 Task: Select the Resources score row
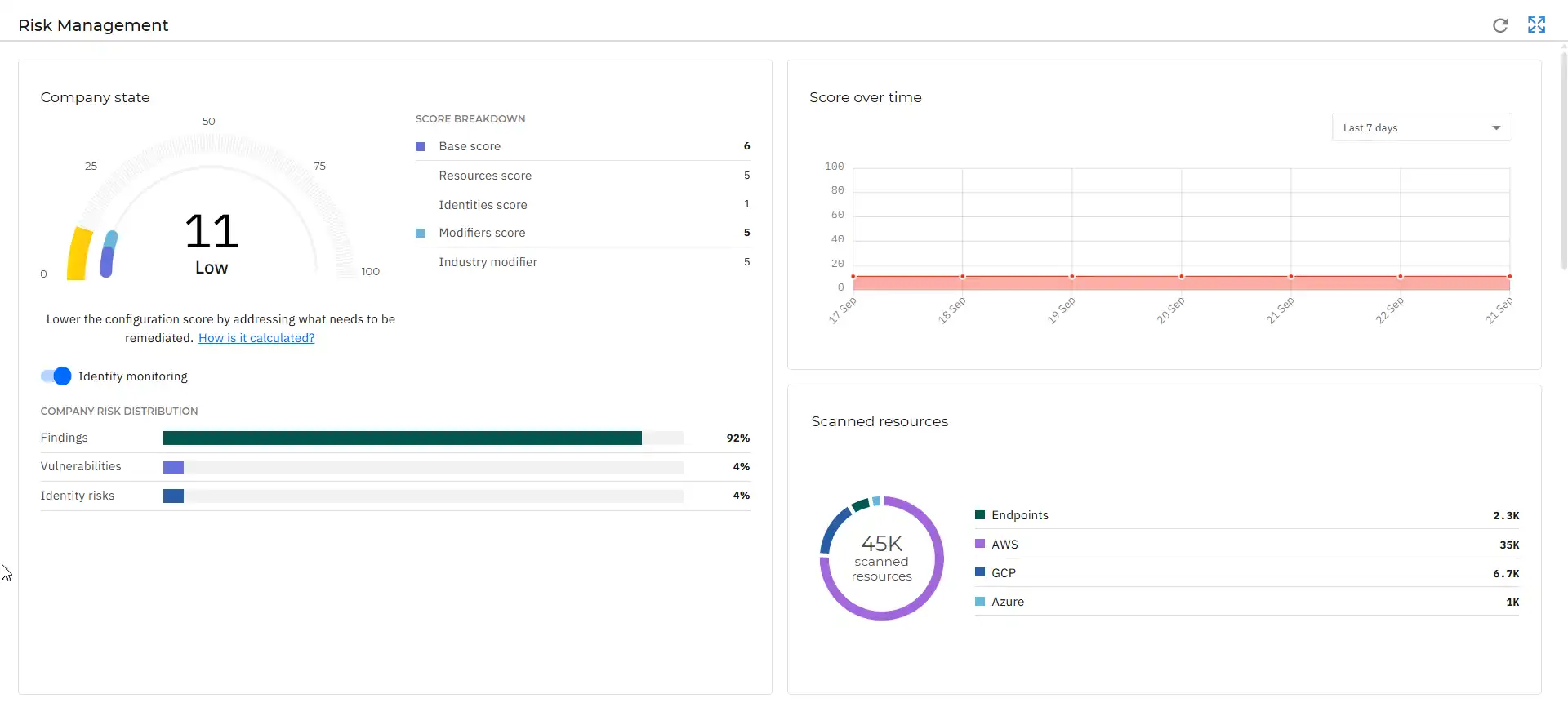click(x=583, y=176)
